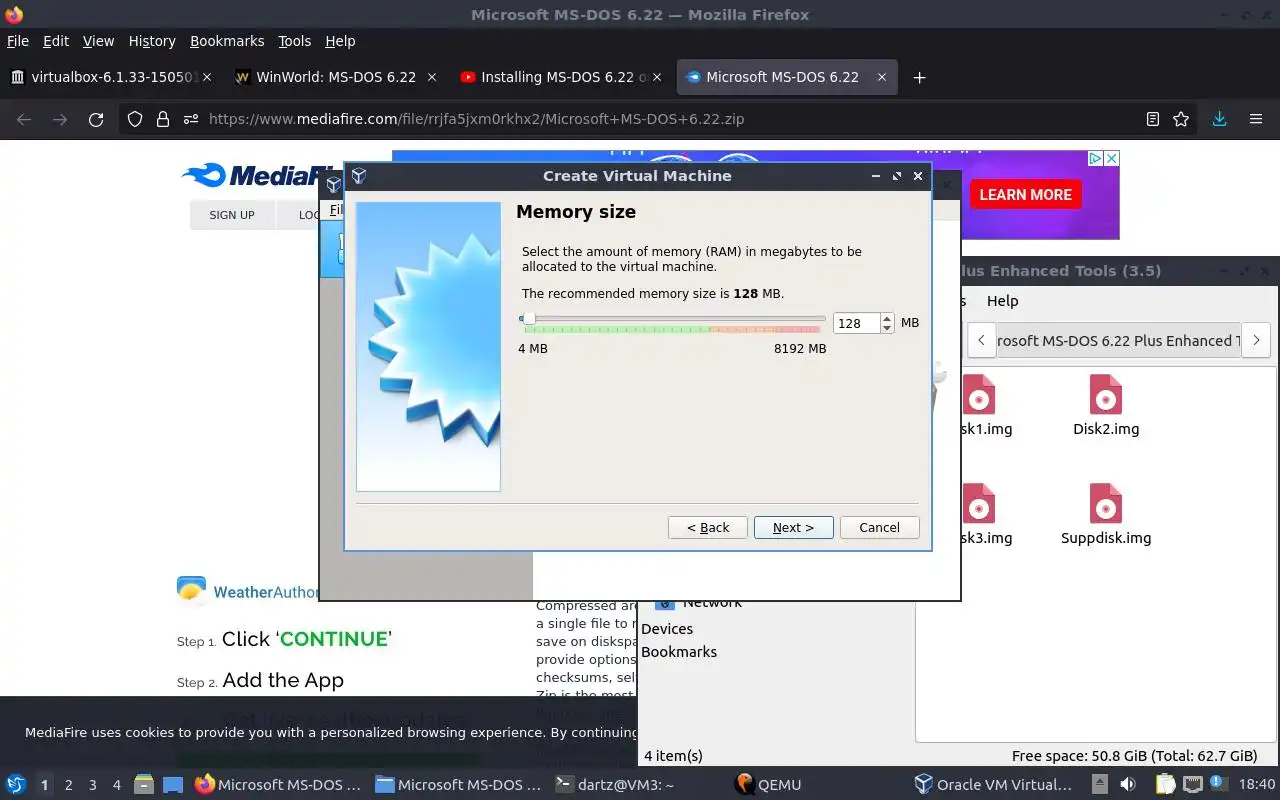
Task: Click the LEARN MORE ad button
Action: (x=1025, y=195)
